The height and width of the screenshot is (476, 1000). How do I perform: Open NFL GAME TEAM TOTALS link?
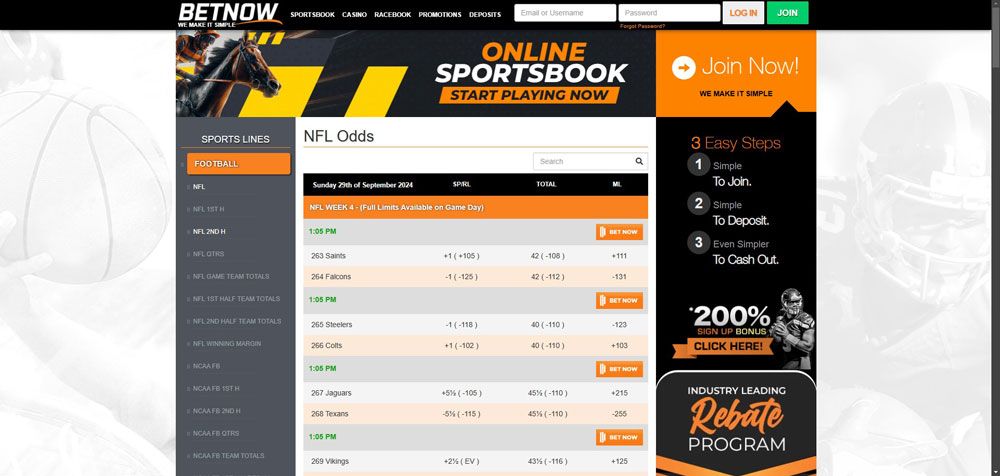pos(231,276)
